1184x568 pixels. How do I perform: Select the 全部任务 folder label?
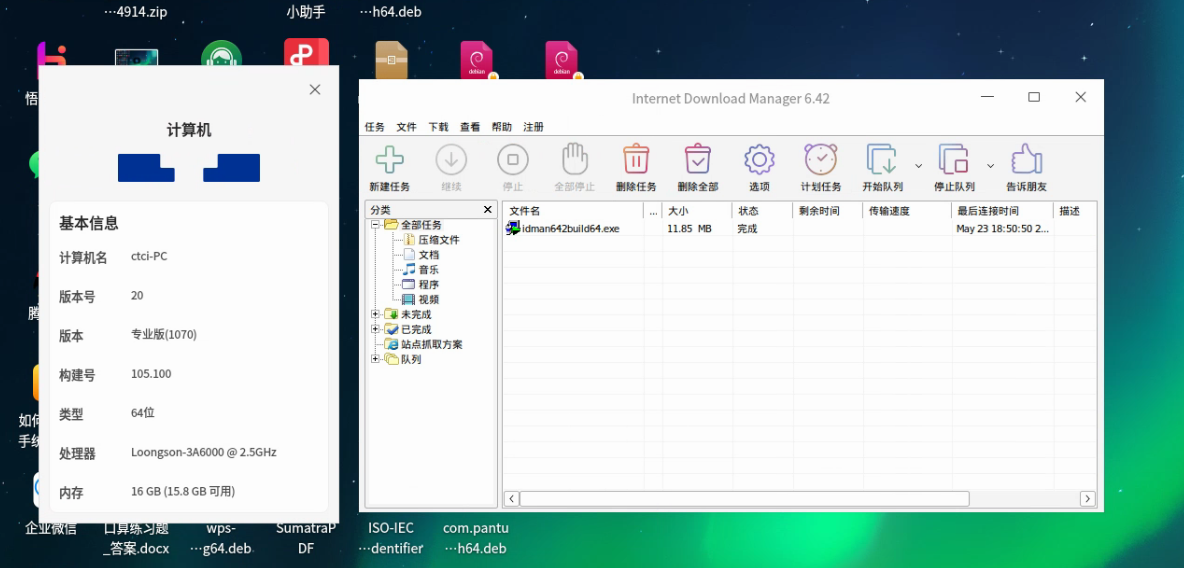click(421, 224)
